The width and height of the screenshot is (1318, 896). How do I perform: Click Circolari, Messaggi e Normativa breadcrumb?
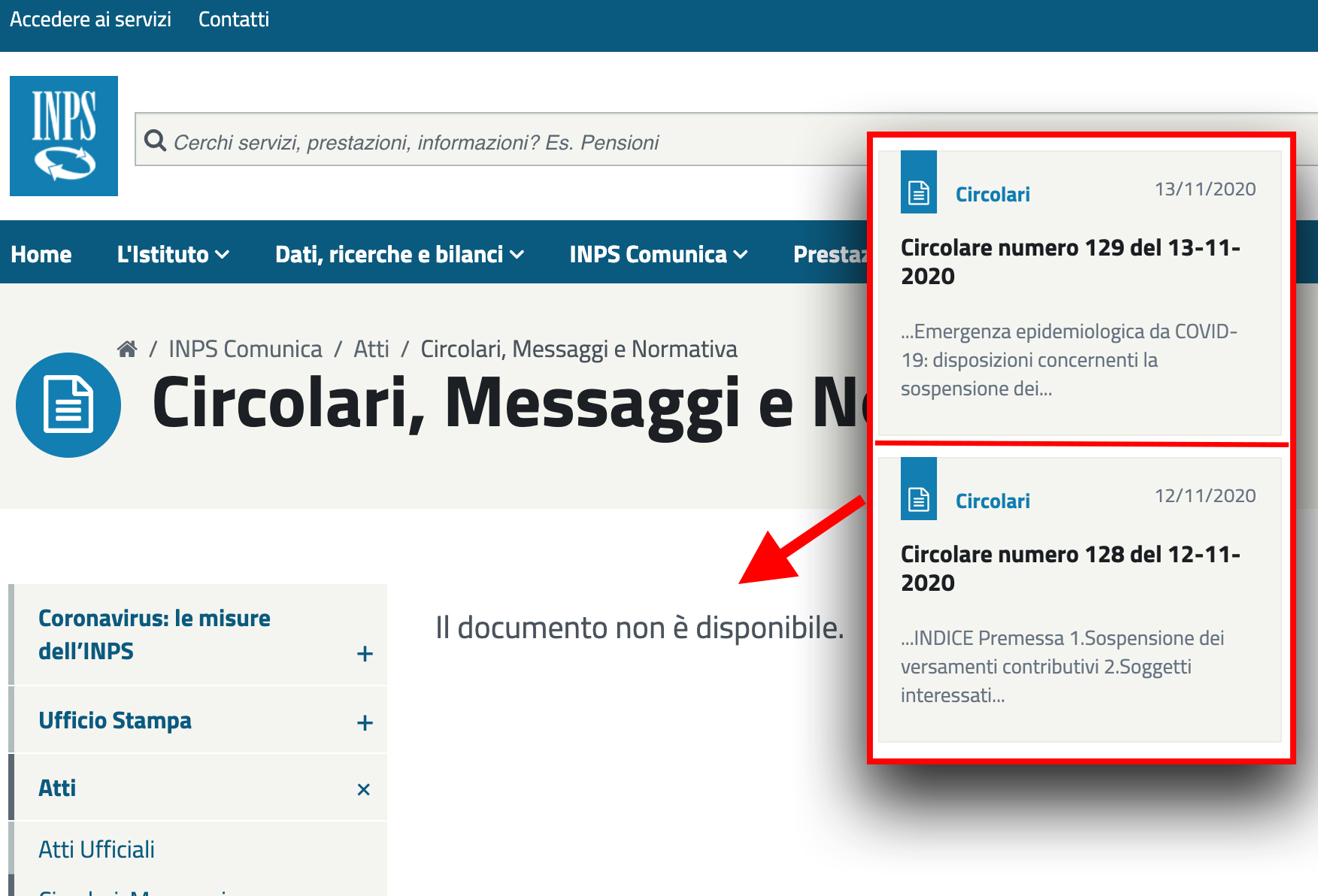[579, 349]
